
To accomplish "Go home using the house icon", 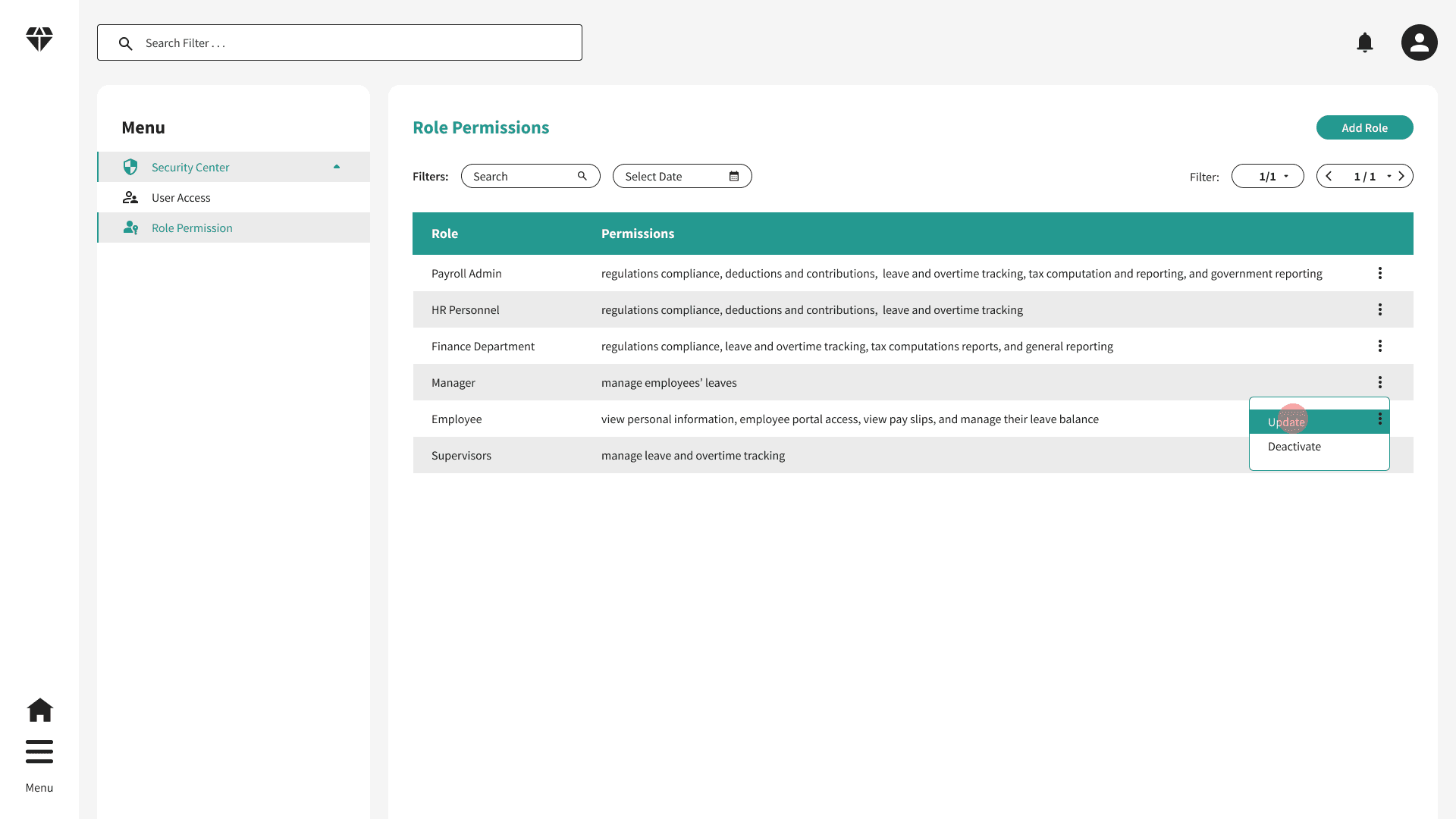I will click(x=39, y=710).
